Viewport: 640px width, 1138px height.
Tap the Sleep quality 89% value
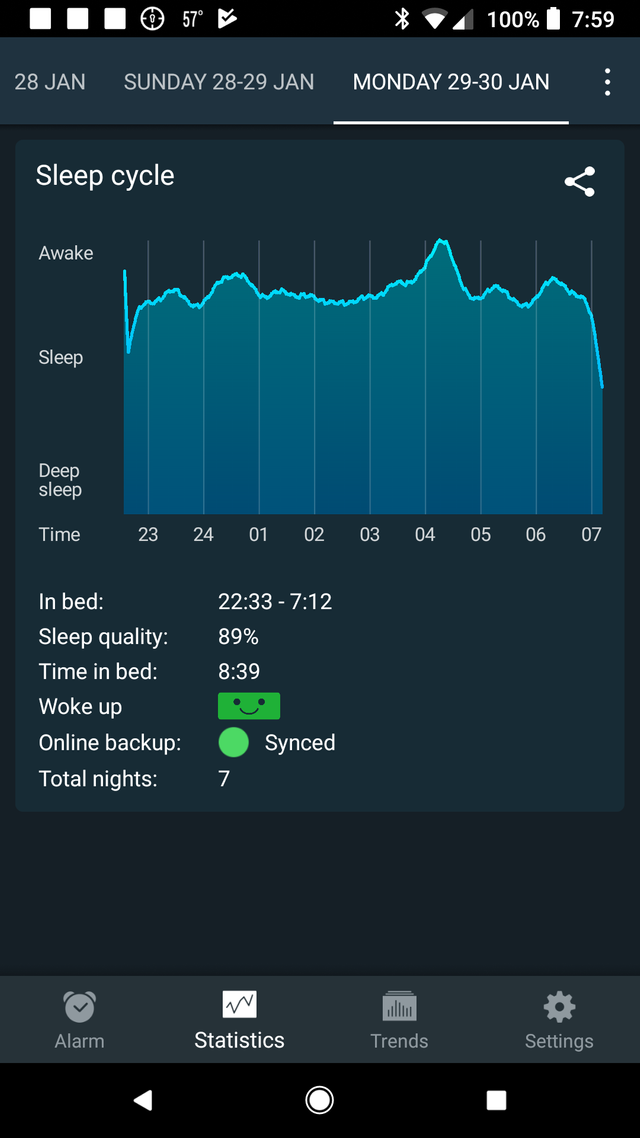pyautogui.click(x=239, y=637)
